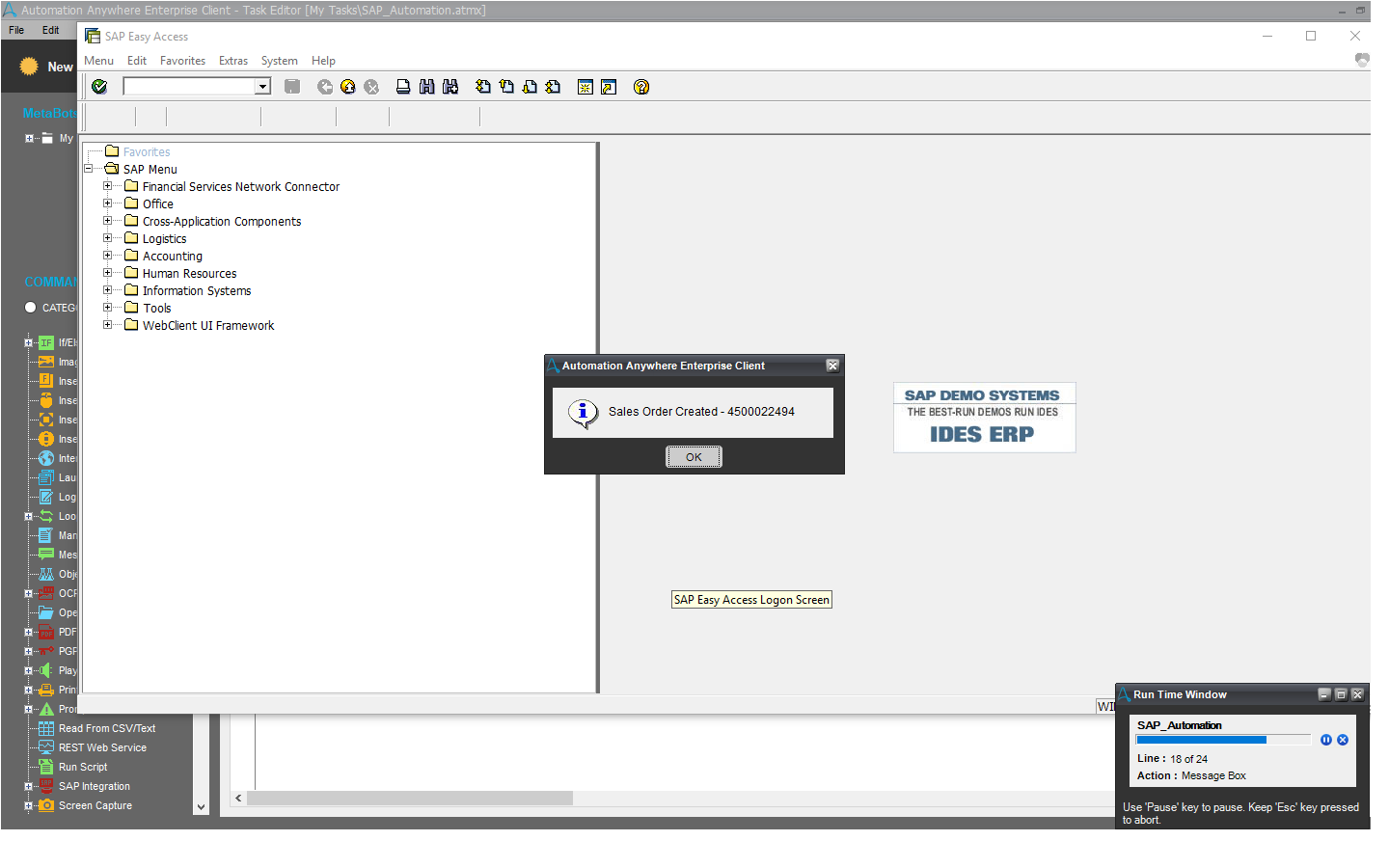The height and width of the screenshot is (868, 1389).
Task: Click the Play sound speaker icon
Action: click(x=46, y=670)
